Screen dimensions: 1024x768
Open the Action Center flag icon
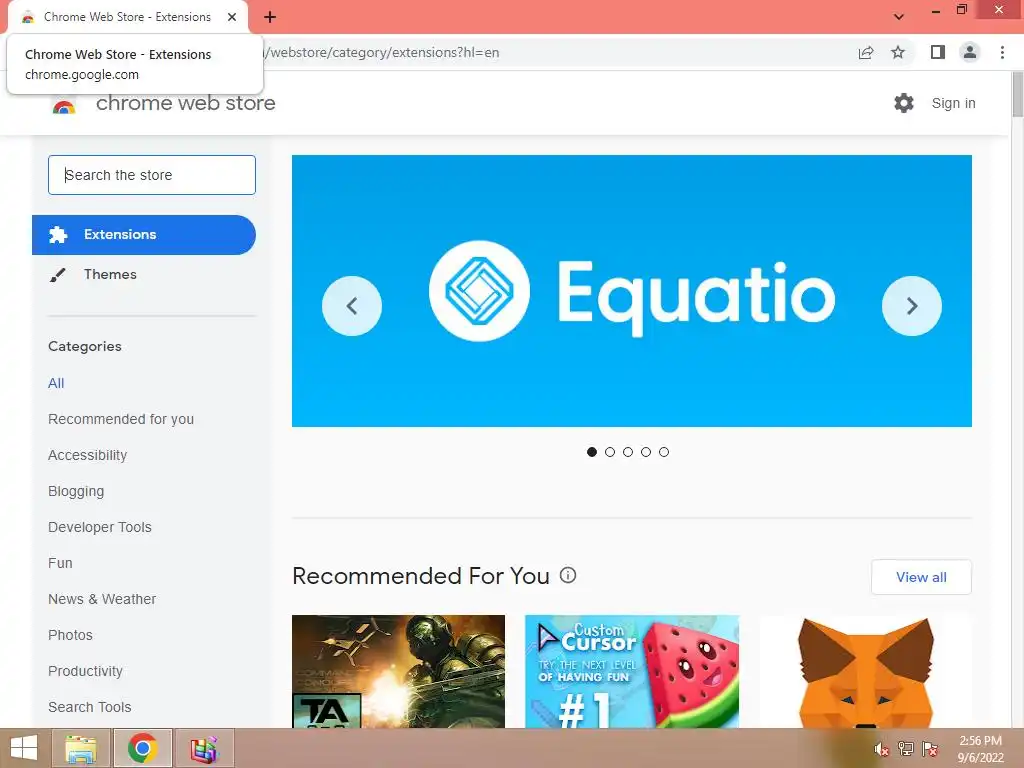tap(930, 749)
